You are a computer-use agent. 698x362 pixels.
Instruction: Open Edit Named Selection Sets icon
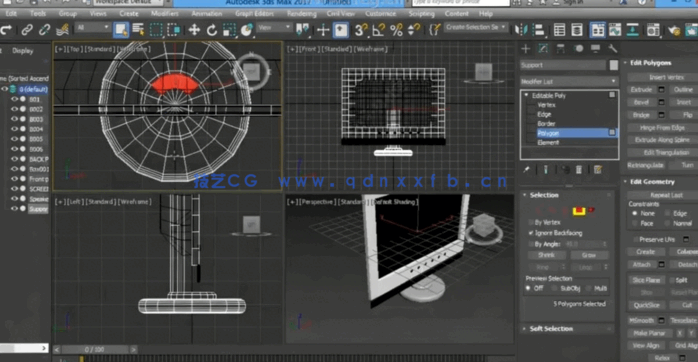[434, 30]
